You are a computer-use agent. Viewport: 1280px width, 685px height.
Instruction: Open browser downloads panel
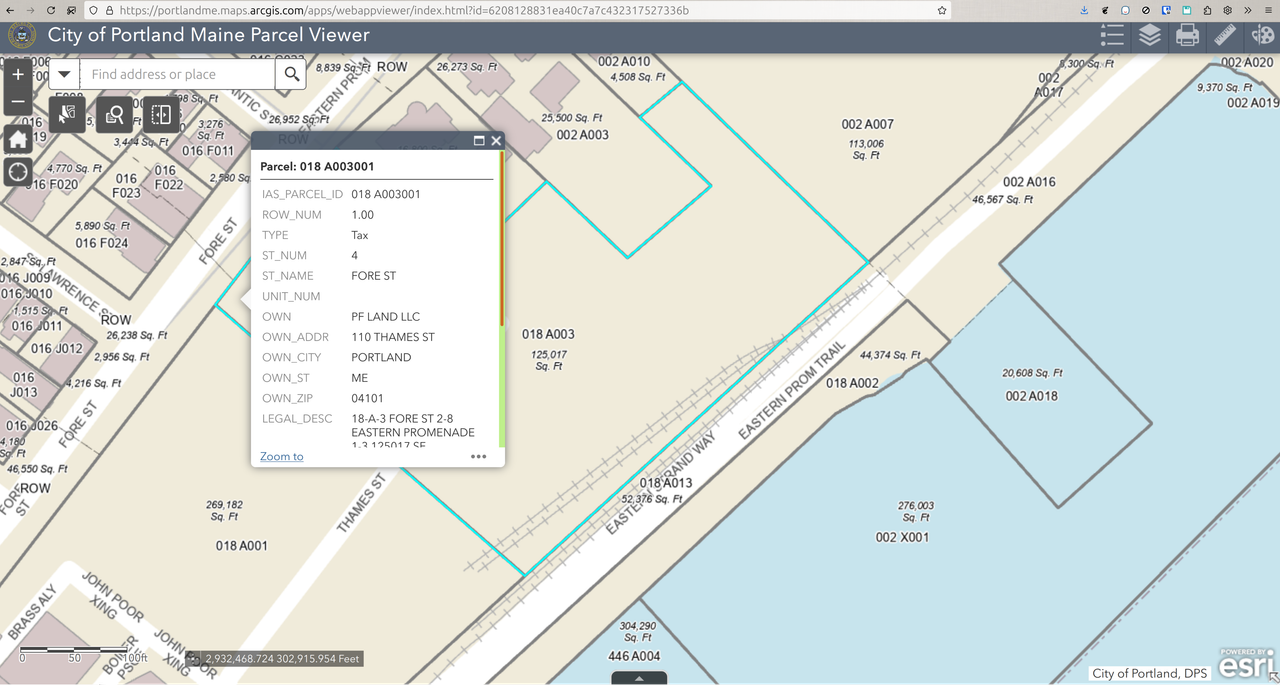click(1086, 10)
